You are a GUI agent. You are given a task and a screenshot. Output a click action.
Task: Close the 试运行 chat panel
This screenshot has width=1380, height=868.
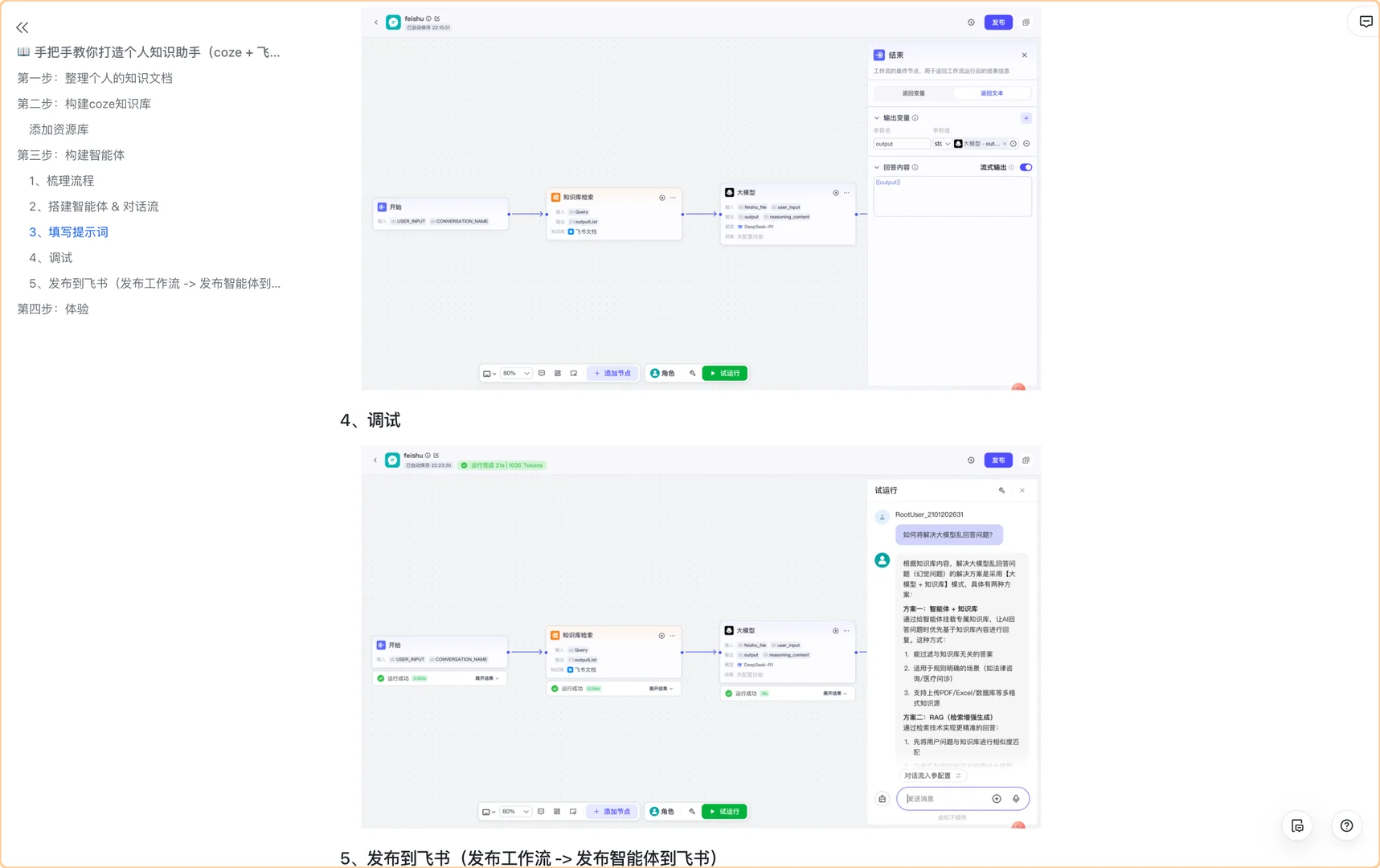(1022, 490)
